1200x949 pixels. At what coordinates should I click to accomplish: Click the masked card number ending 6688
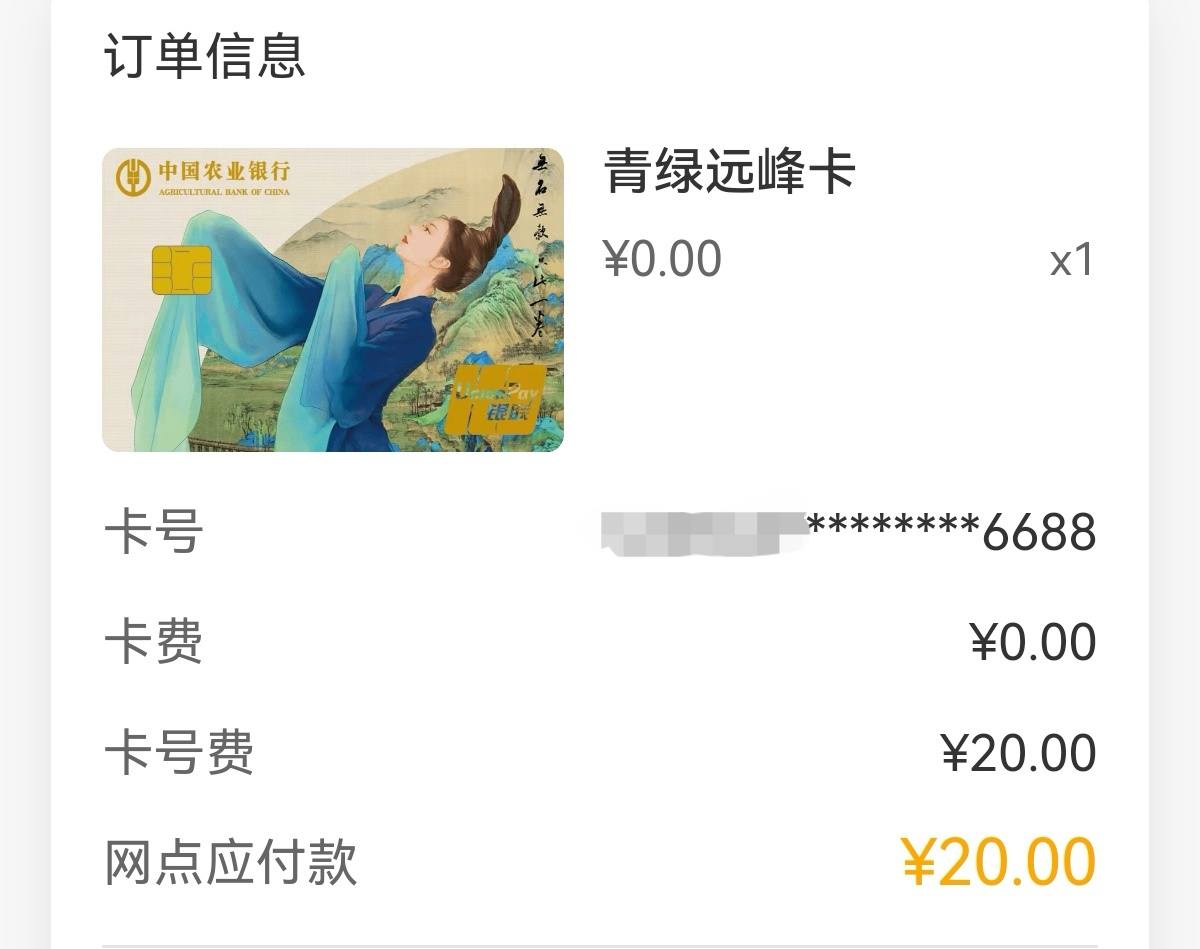pyautogui.click(x=848, y=532)
